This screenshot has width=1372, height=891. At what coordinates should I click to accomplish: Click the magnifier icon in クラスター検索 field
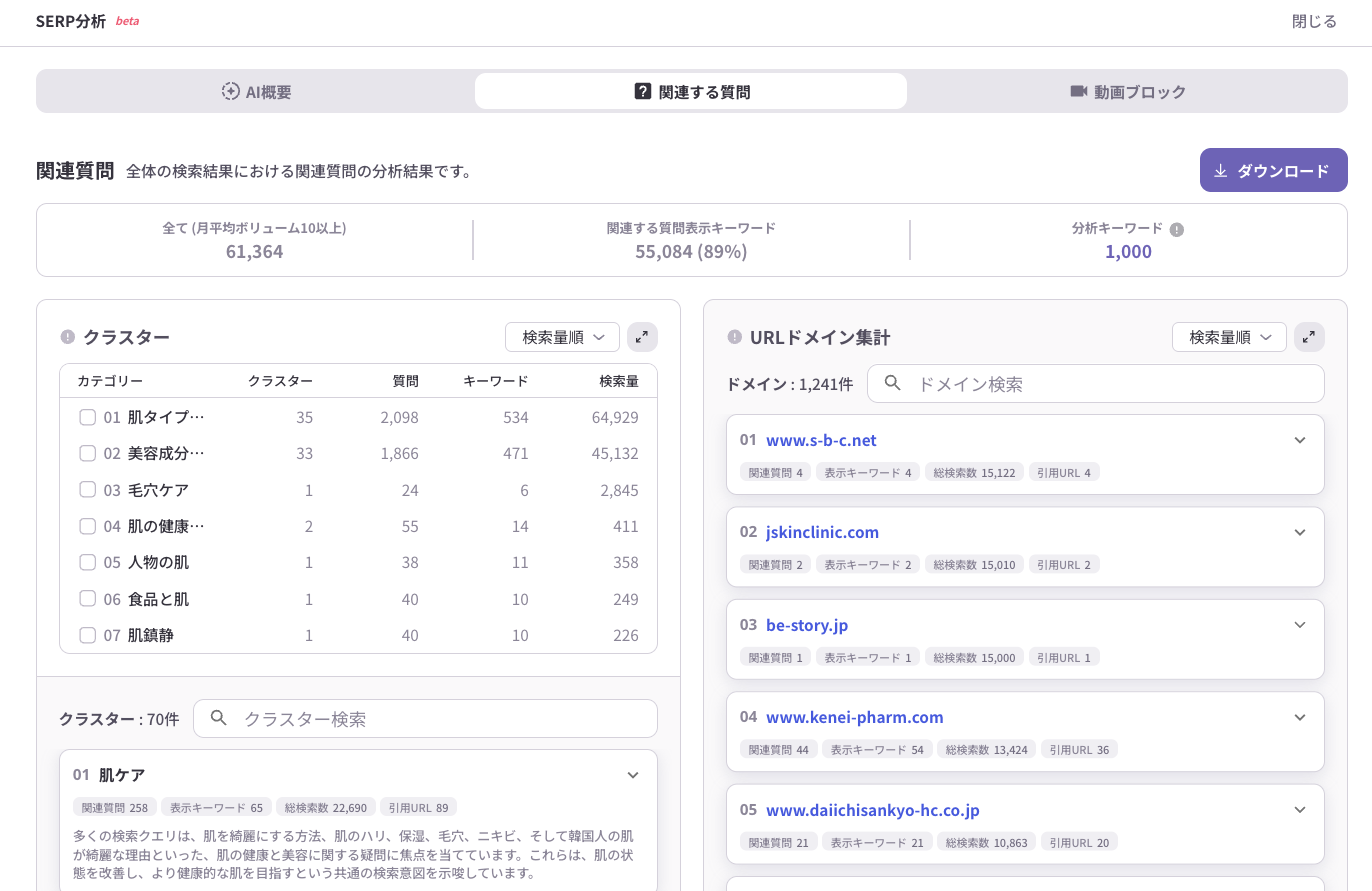tap(219, 718)
